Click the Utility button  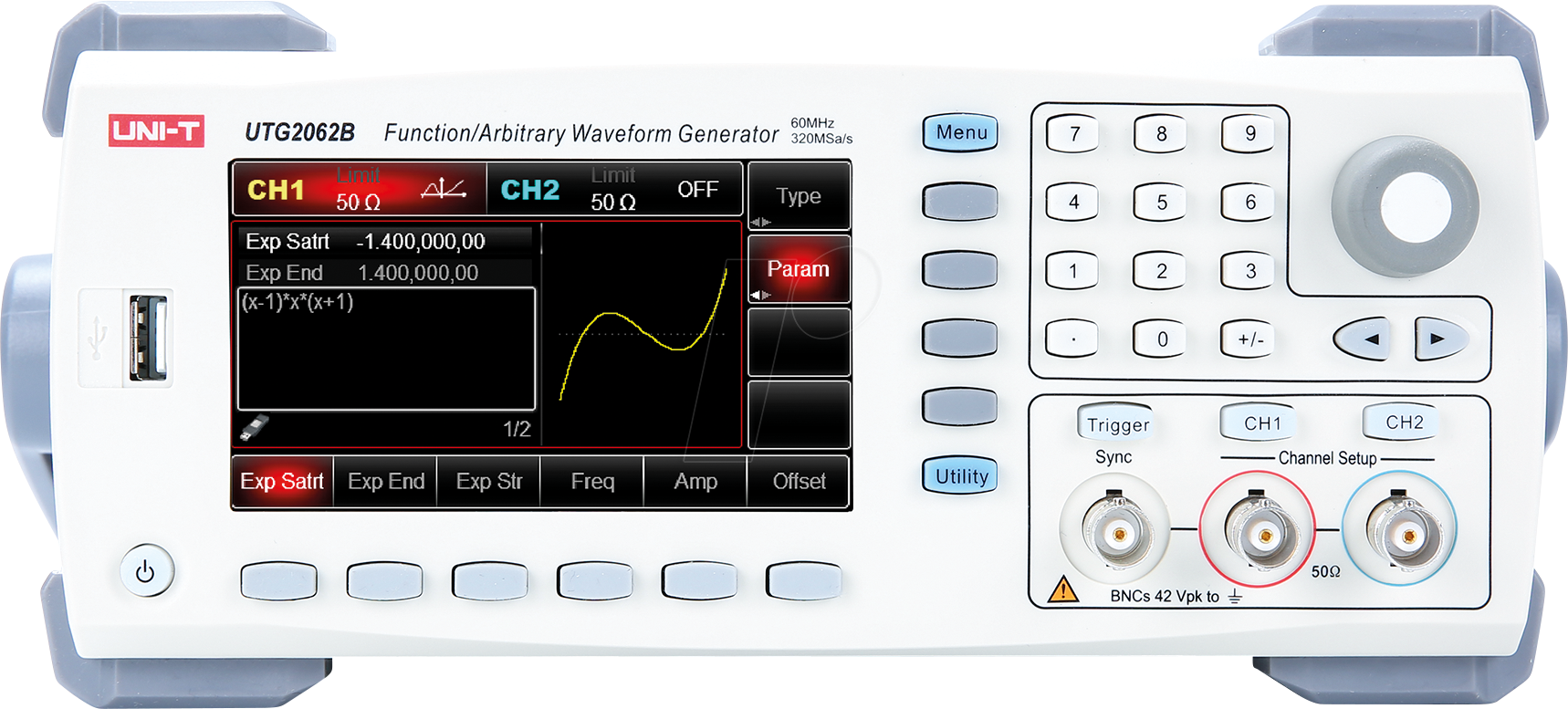(x=960, y=475)
